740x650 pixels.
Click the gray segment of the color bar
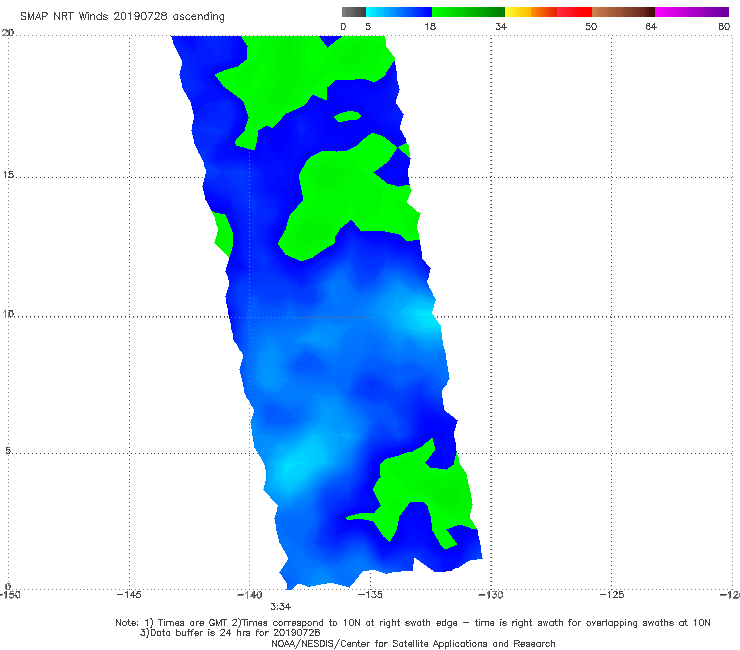click(354, 12)
